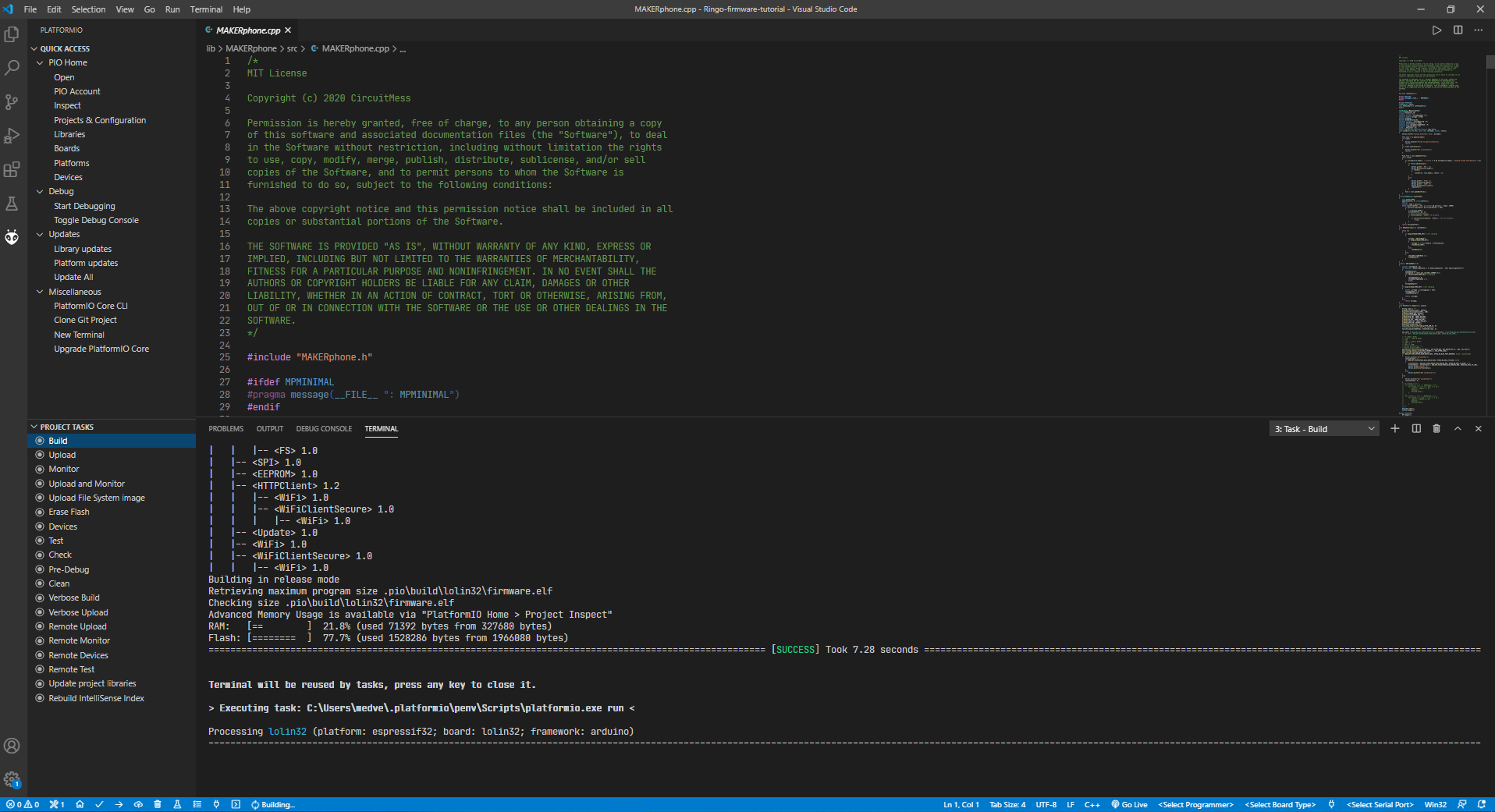Collapse the Project Tasks section
Screen dimensions: 1495x812
pos(34,427)
